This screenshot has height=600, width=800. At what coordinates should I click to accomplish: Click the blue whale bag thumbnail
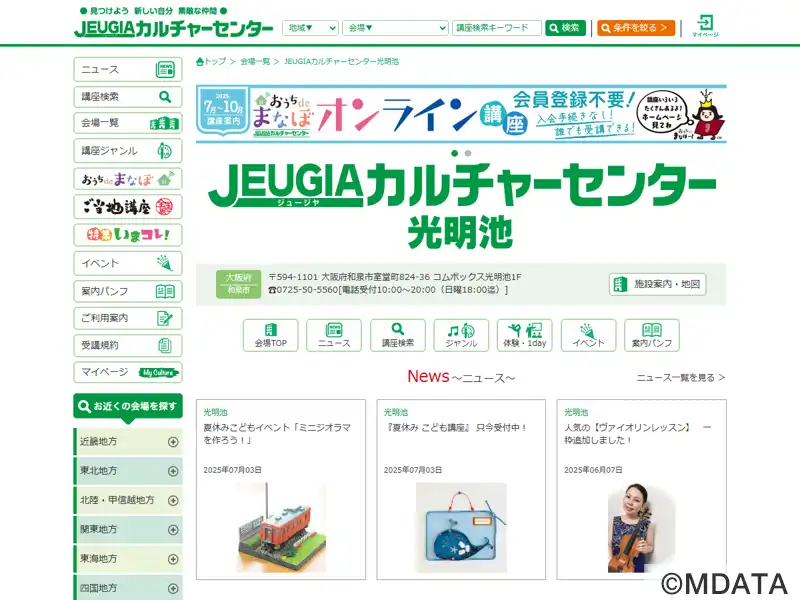[461, 528]
